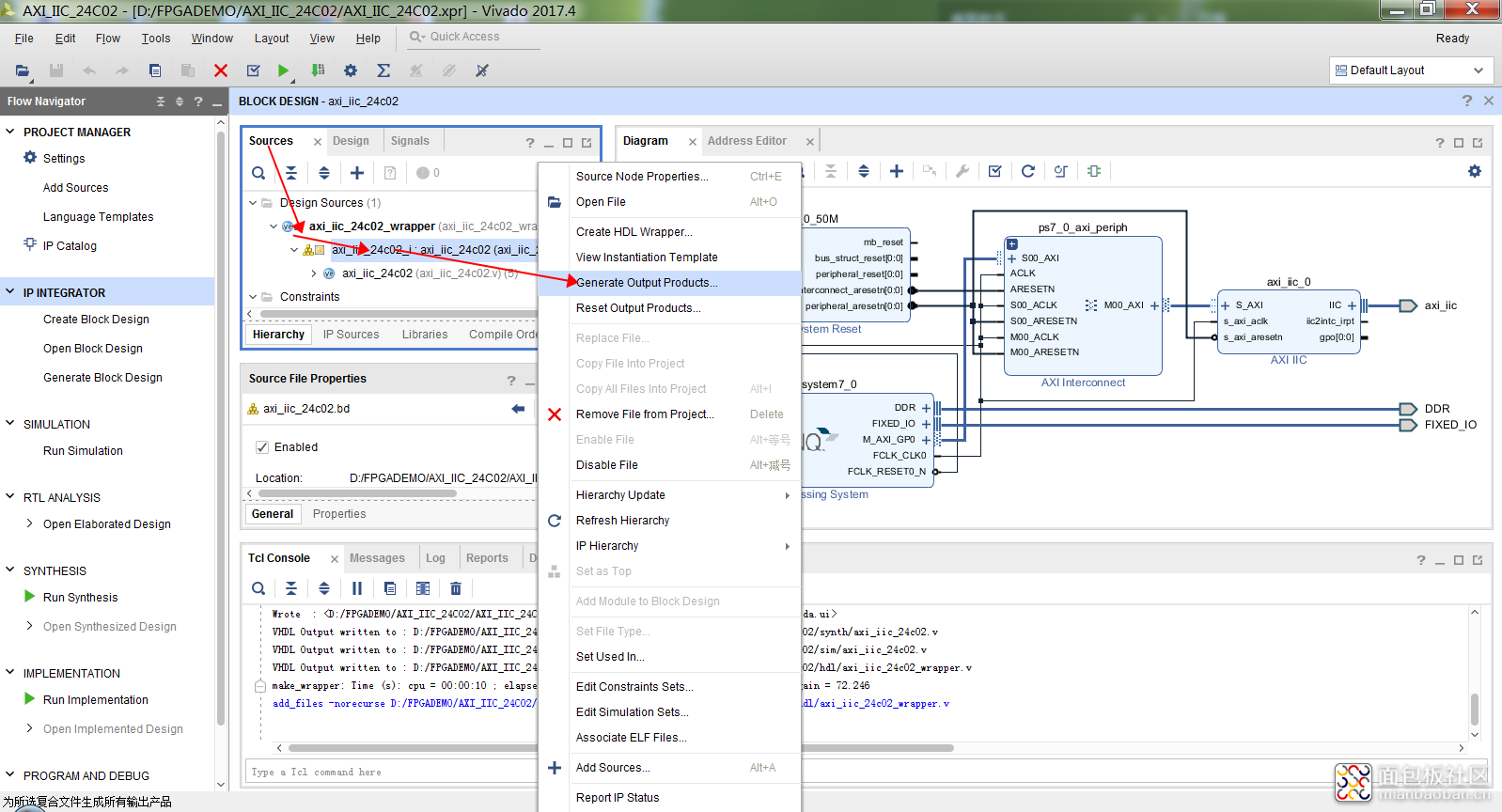Switch to IP Sources tab
Viewport: 1502px width, 812px height.
(x=352, y=335)
